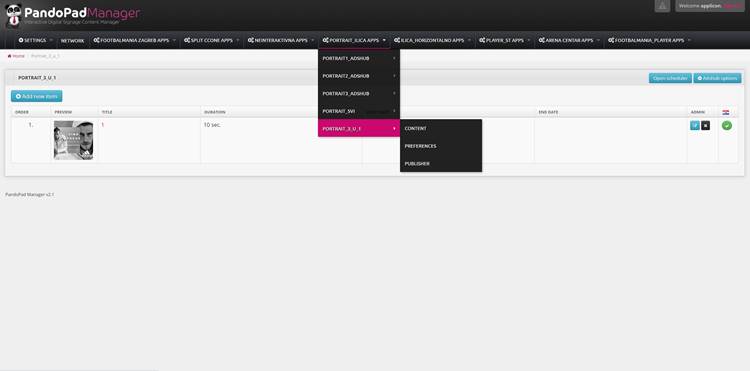Viewport: 750px width, 371px height.
Task: Click gear icon beside Footbalmania Zagreb Apps
Action: [96, 41]
